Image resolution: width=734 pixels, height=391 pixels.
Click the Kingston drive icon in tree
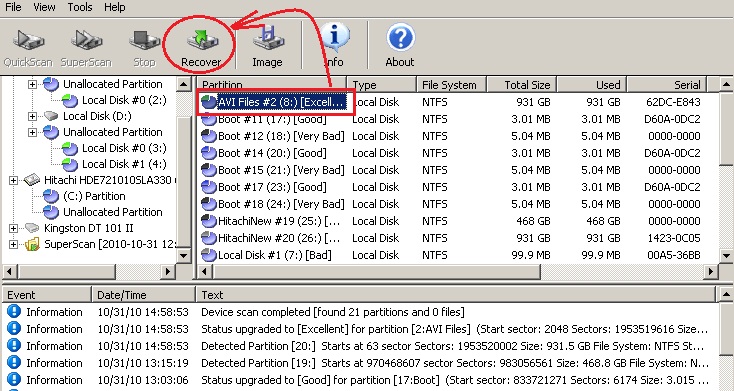32,228
